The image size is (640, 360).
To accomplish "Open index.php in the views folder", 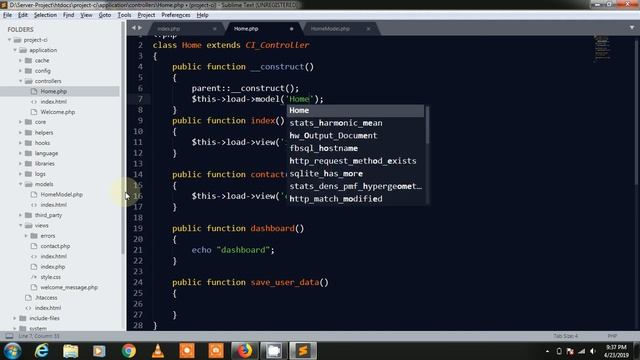I will point(53,267).
